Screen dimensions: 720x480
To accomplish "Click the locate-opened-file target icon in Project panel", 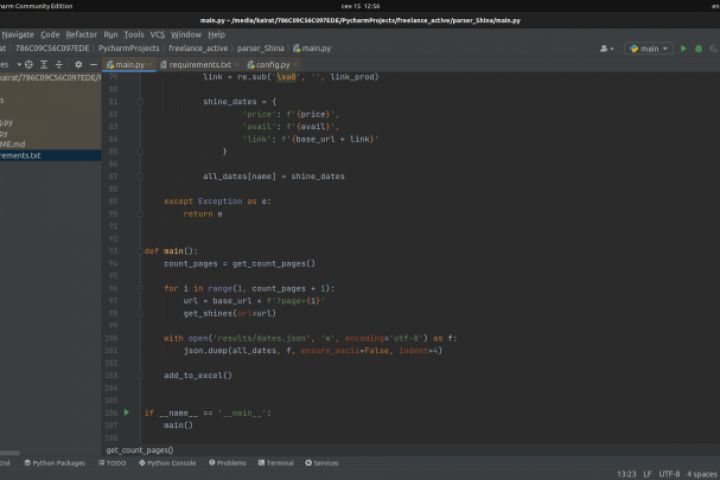I will [x=28, y=65].
